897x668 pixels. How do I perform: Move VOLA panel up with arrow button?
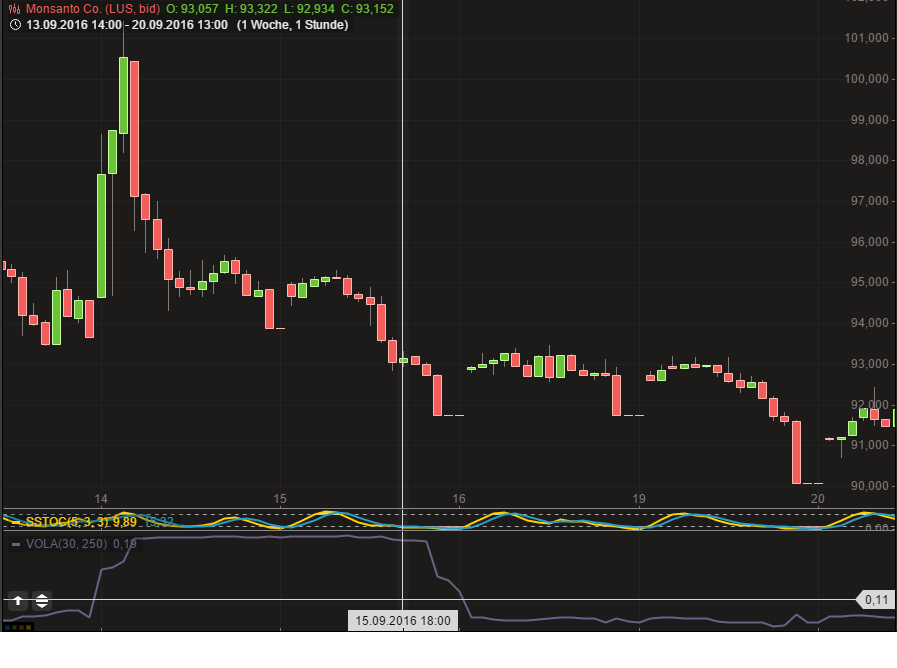click(18, 601)
